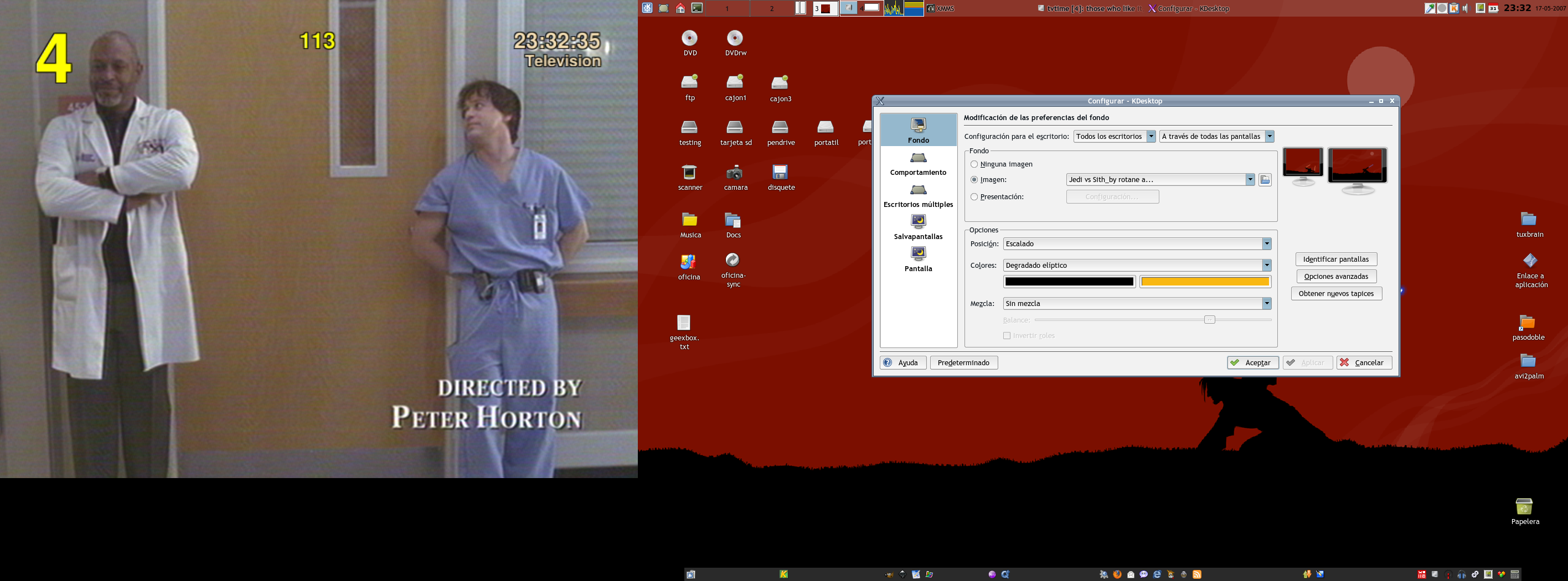The image size is (1568, 581).
Task: Click the Aceptar button
Action: pyautogui.click(x=1252, y=362)
